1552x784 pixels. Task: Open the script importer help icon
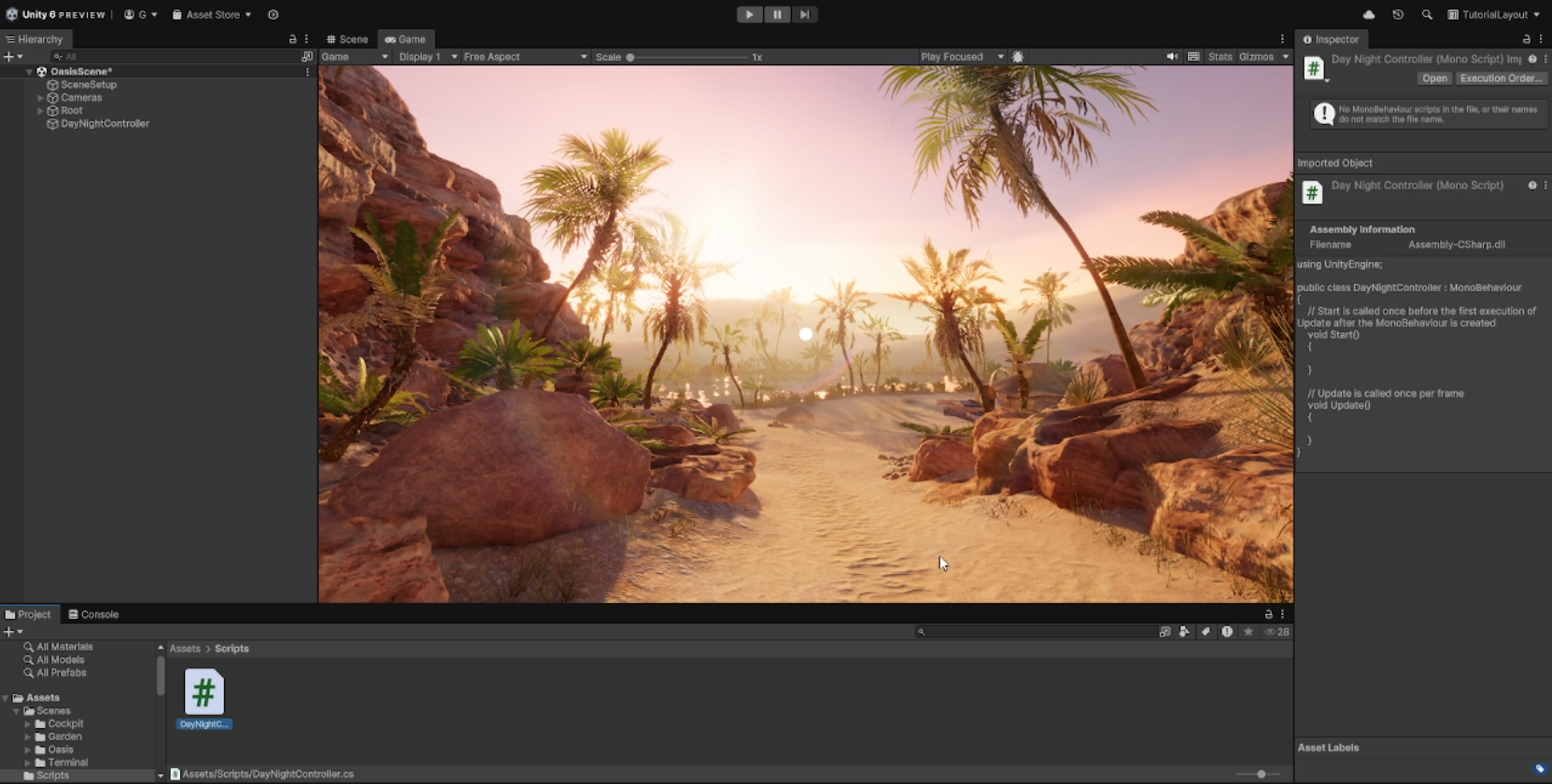point(1532,59)
